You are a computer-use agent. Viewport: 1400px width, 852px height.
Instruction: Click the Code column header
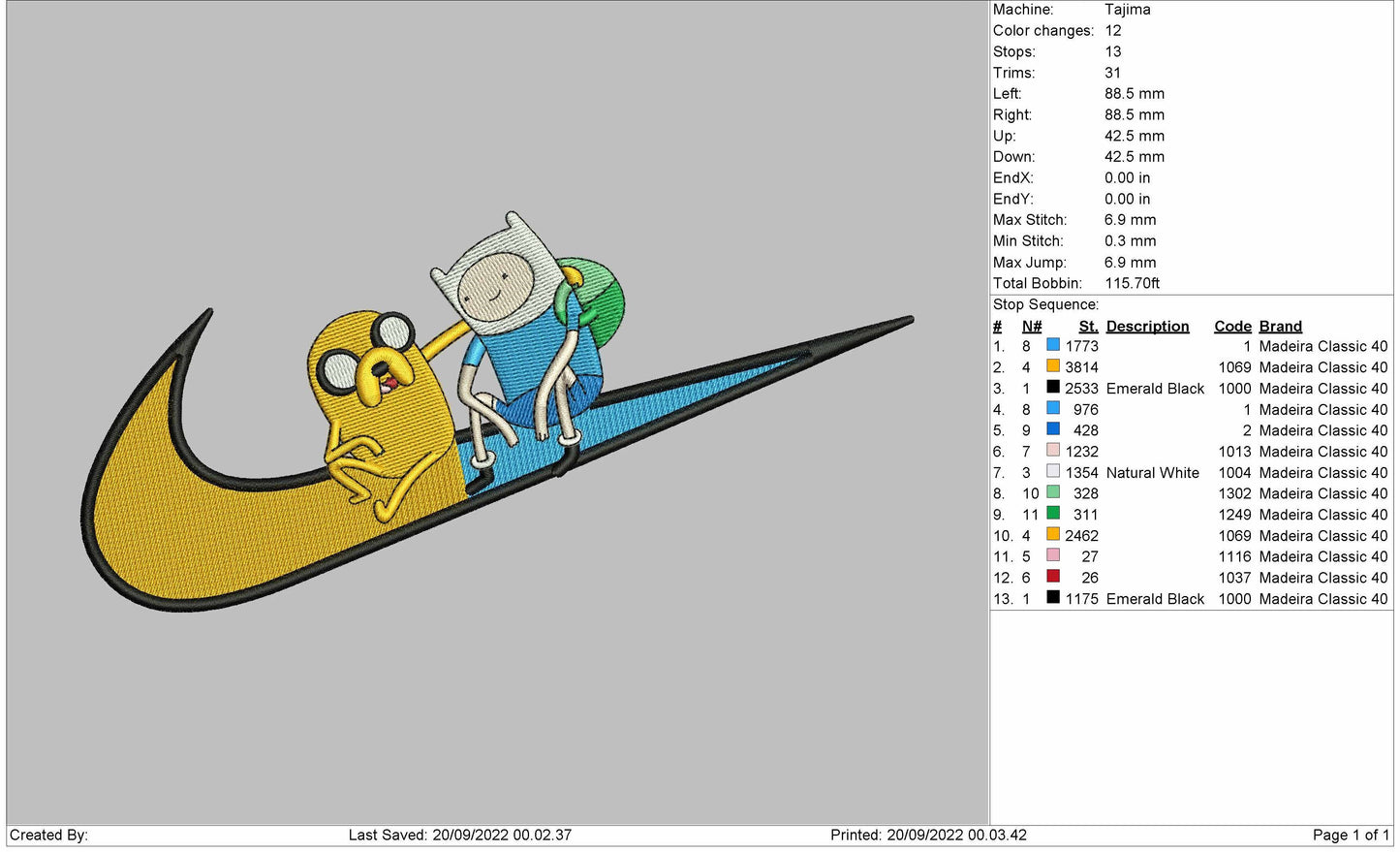coord(1232,327)
